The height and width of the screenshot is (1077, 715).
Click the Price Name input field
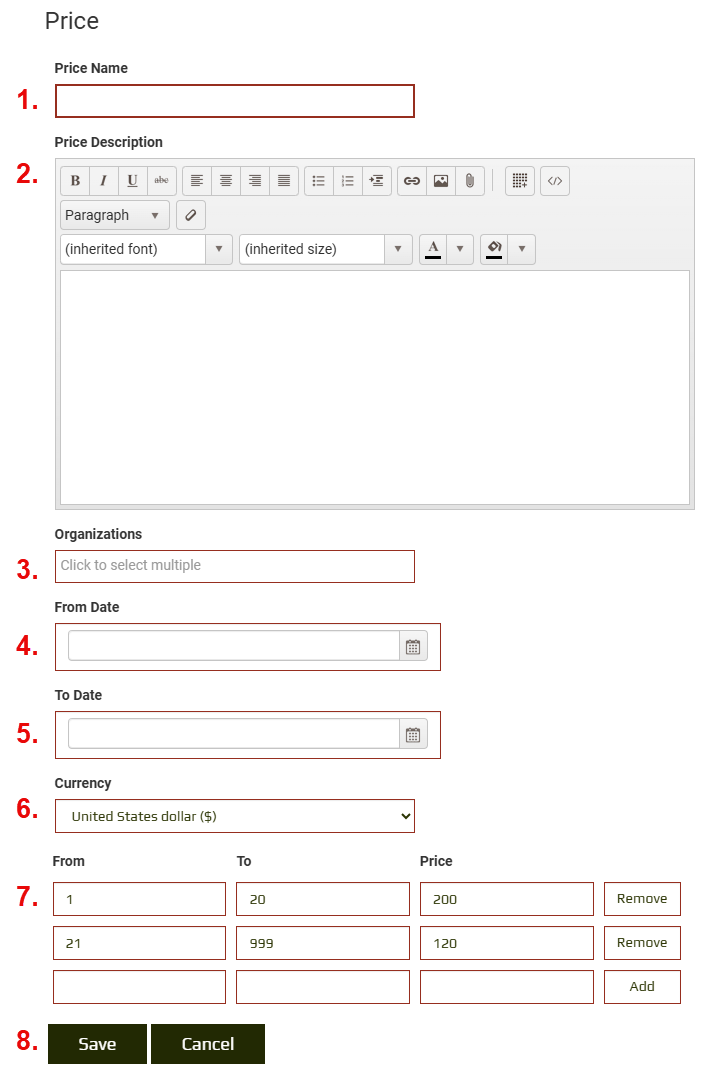point(234,101)
